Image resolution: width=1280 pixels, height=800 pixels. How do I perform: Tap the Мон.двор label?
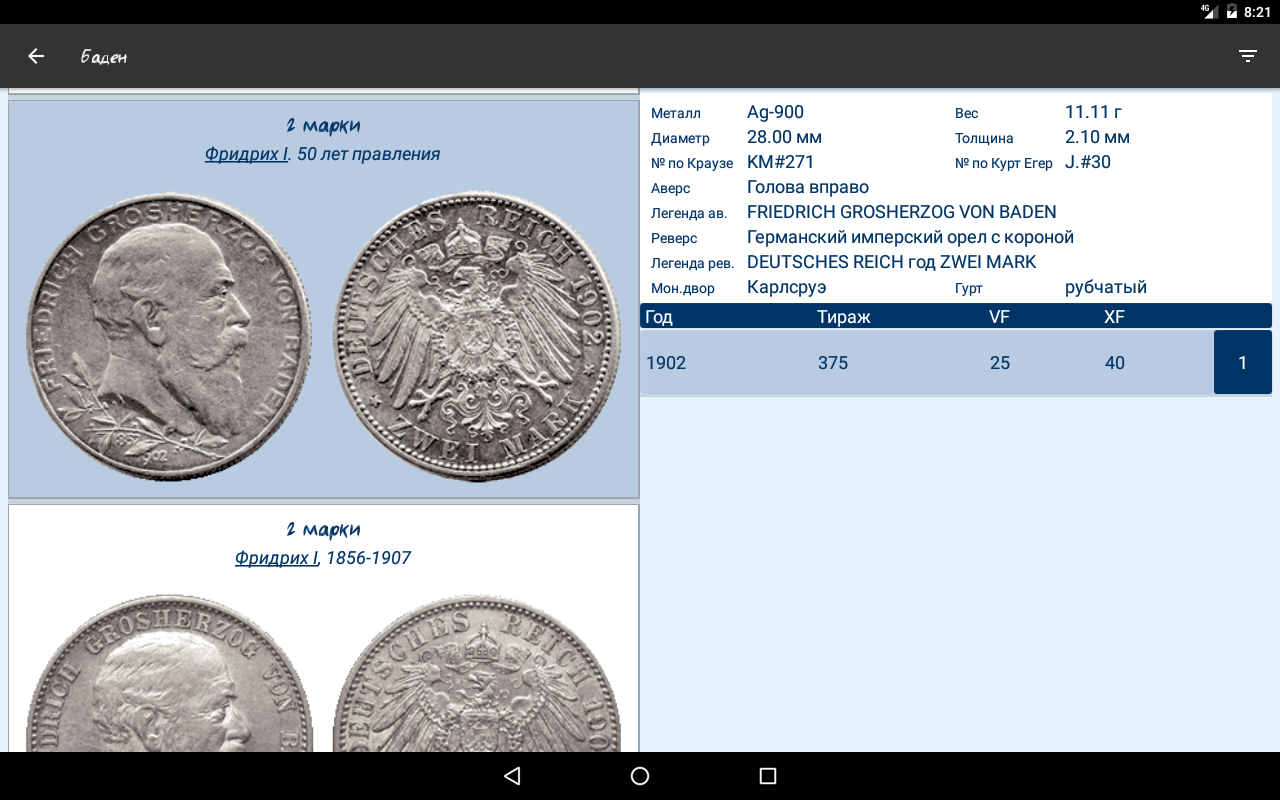[x=683, y=288]
